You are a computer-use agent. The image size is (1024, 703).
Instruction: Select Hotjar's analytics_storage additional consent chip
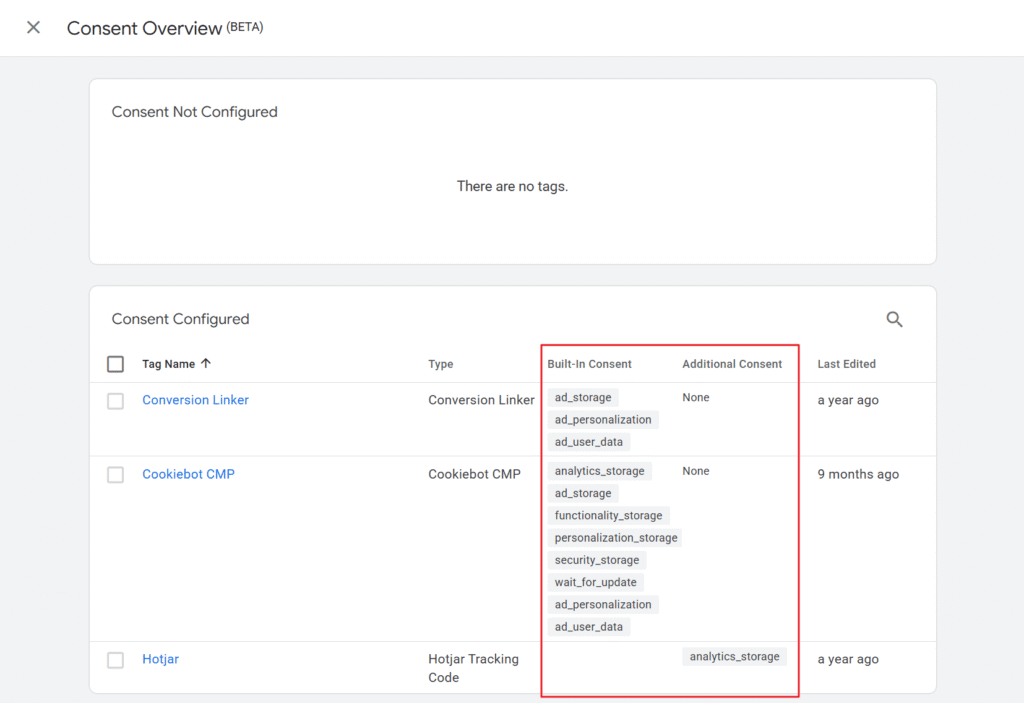(x=734, y=657)
